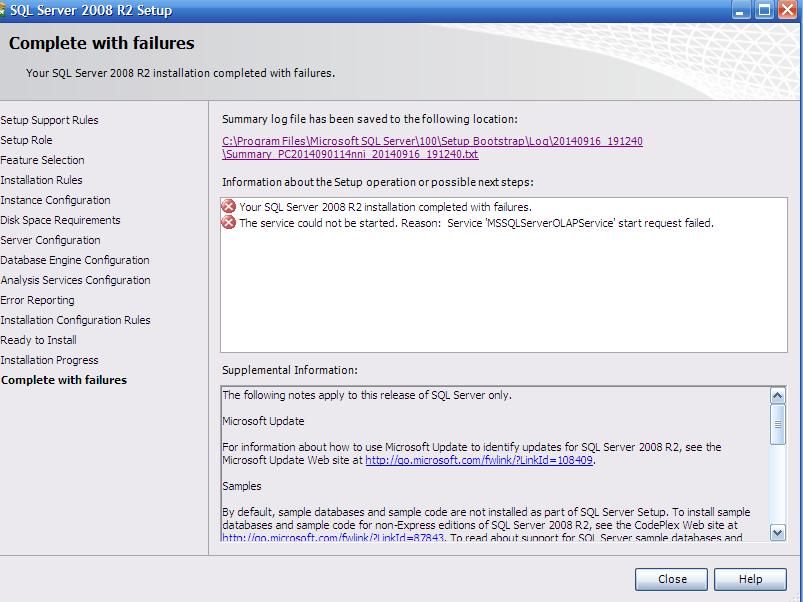This screenshot has width=803, height=602.
Task: Minimize the SQL Server 2008 R2 Setup window
Action: pyautogui.click(x=741, y=10)
